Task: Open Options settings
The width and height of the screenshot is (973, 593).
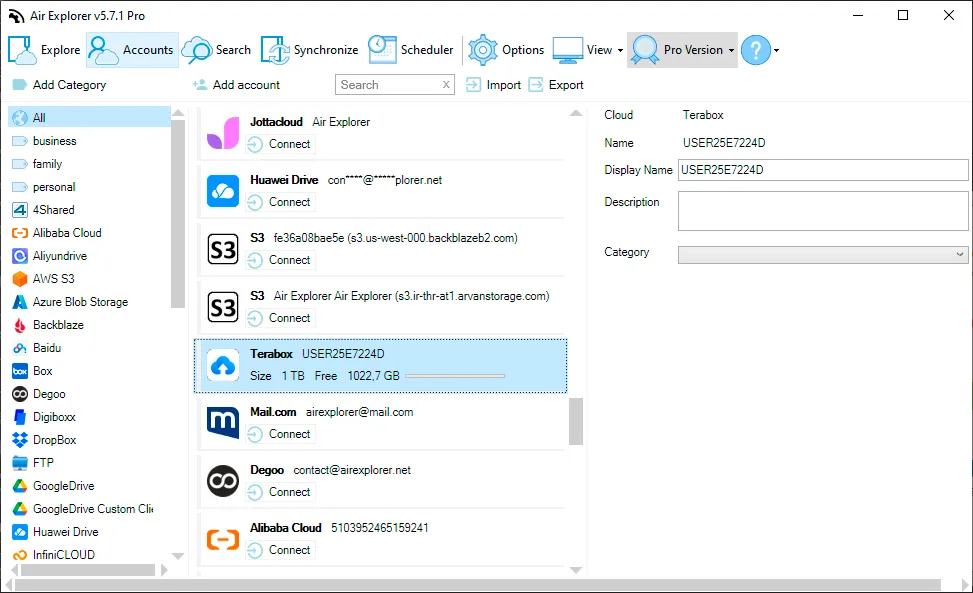Action: click(x=506, y=50)
